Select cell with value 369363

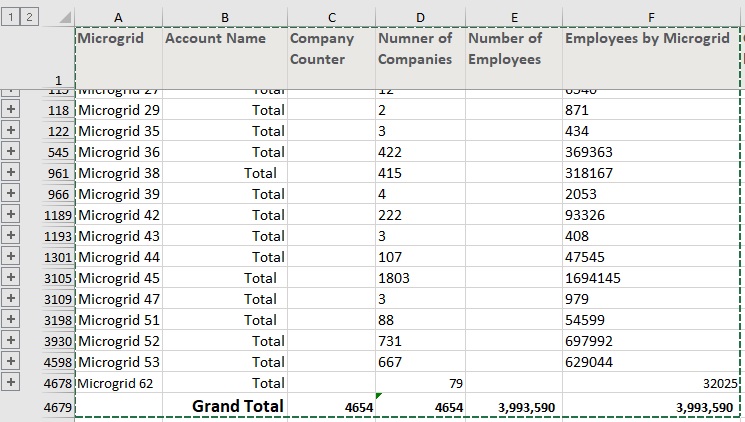tap(651, 152)
